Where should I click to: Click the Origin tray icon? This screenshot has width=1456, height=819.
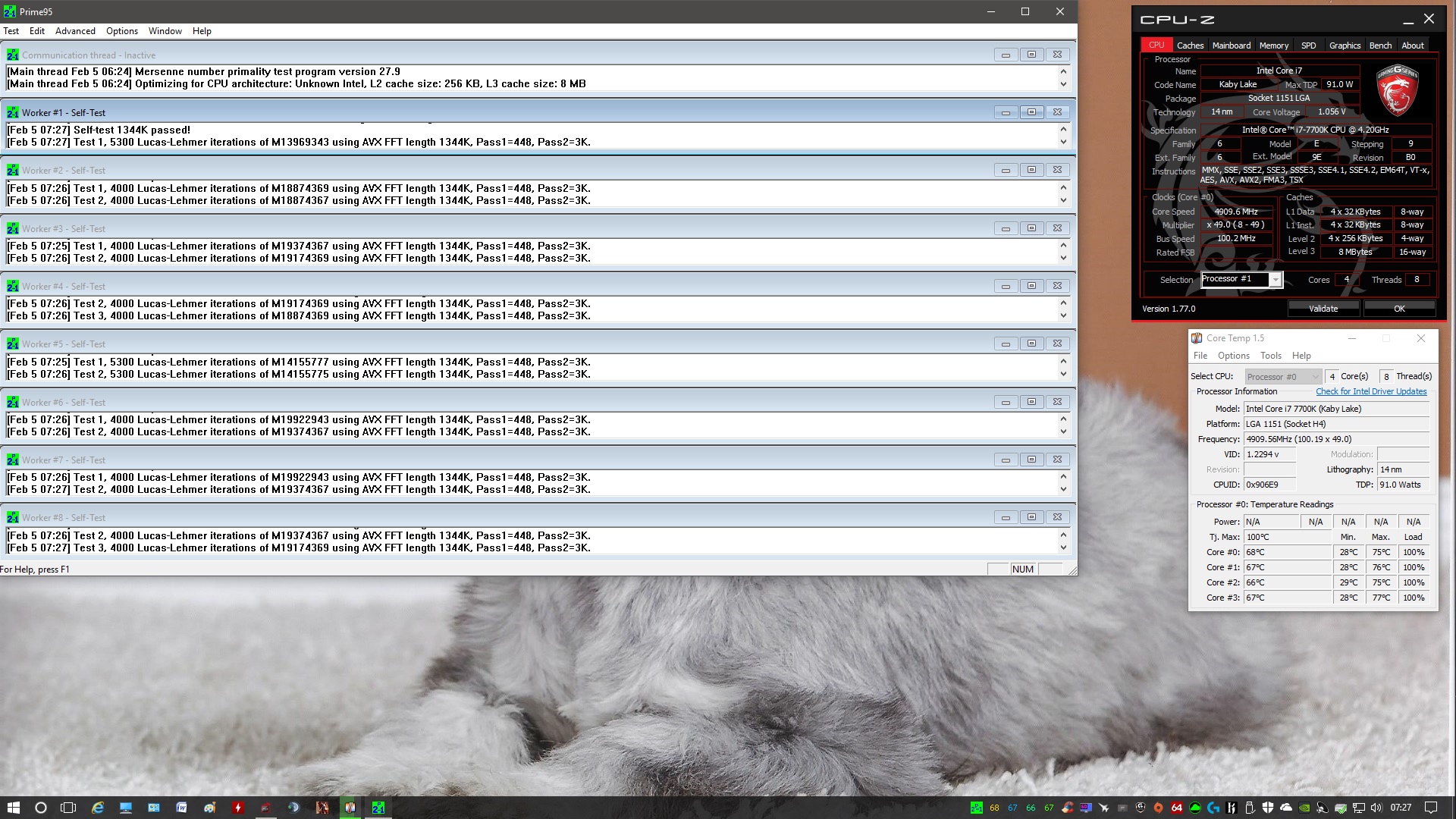tap(1158, 808)
